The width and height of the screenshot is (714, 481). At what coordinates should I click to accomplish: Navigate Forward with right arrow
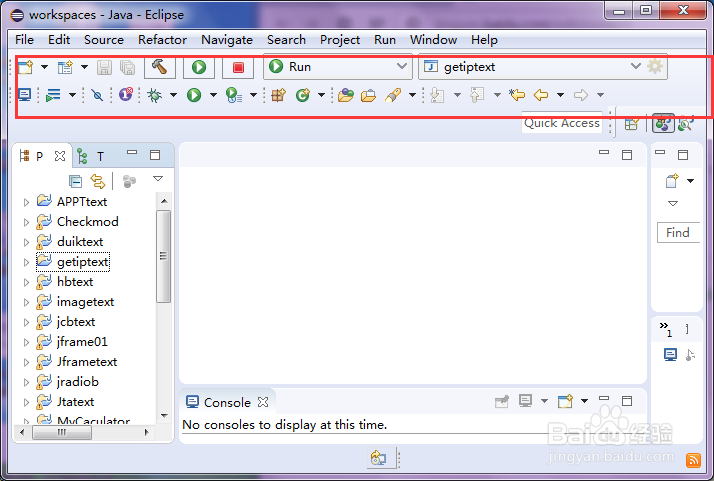(581, 95)
